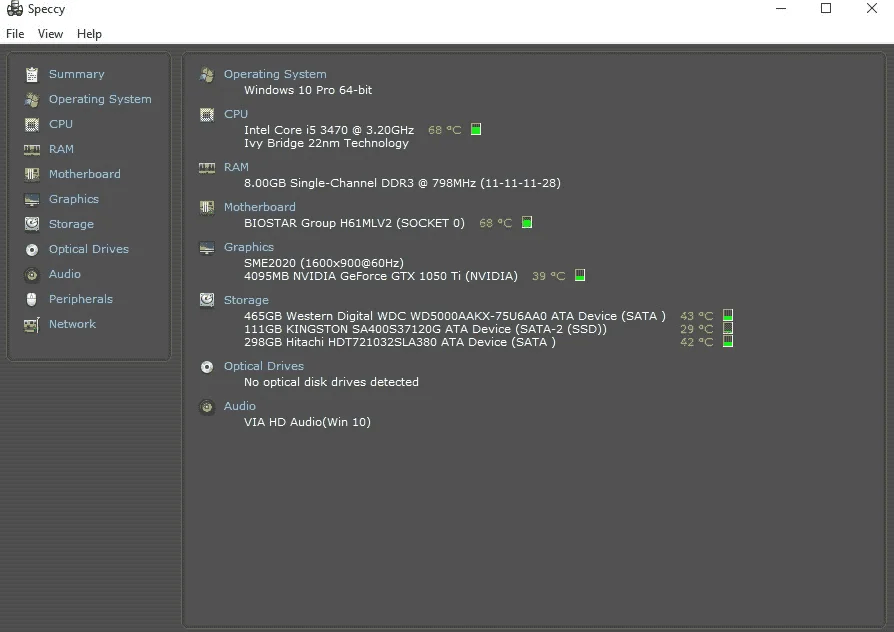Select Peripherals in the sidebar
The width and height of the screenshot is (894, 632).
81,299
